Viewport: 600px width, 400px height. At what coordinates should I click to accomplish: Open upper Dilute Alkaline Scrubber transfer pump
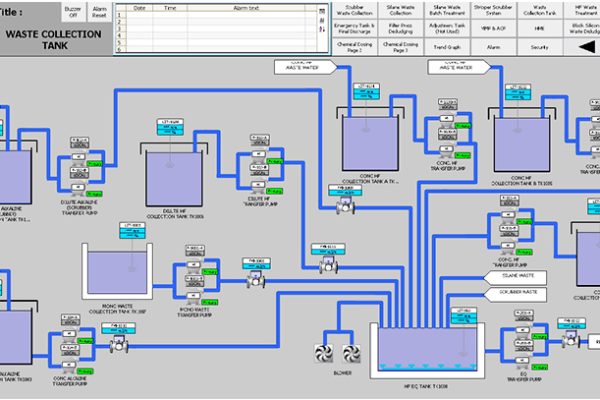79,158
